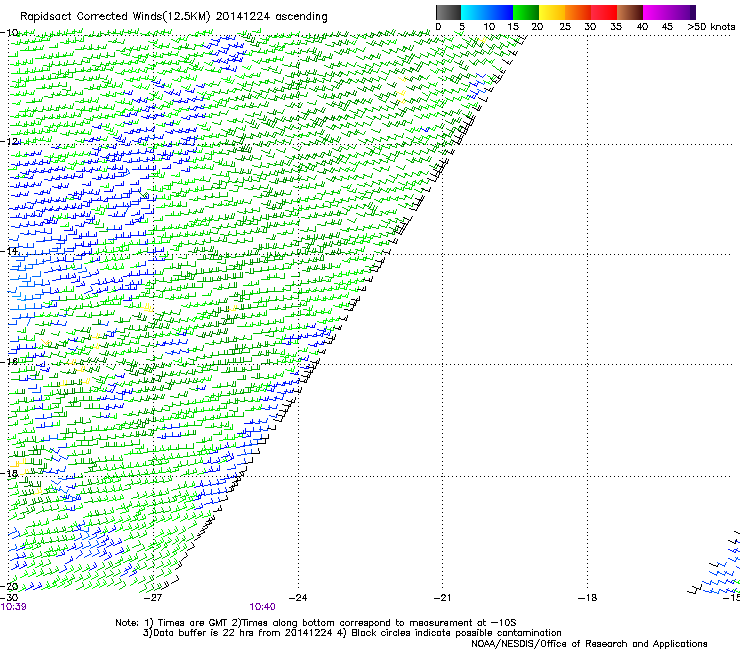Image resolution: width=740 pixels, height=650 pixels.
Task: Click the '-16' latitude axis label
Action: point(9,362)
